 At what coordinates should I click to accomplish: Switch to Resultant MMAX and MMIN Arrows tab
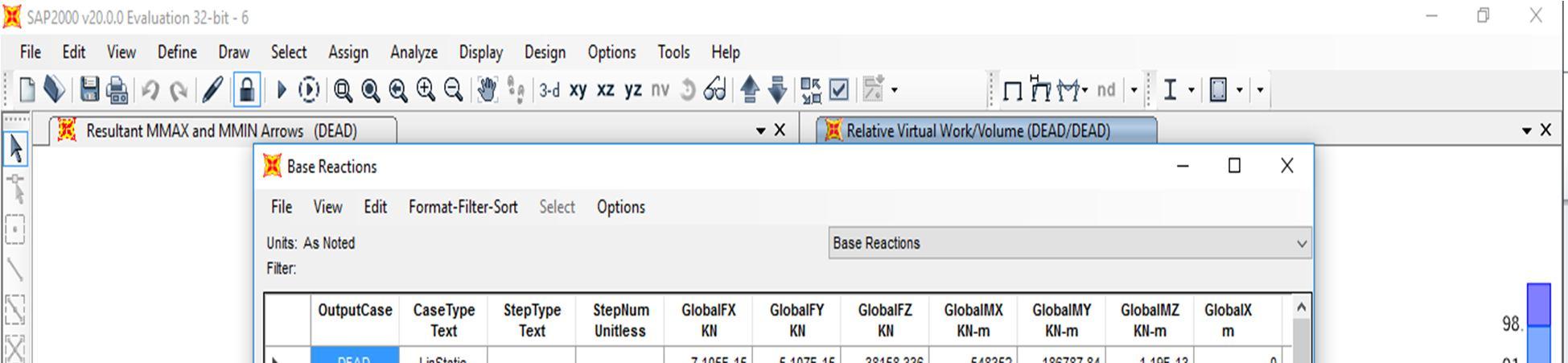click(x=221, y=131)
